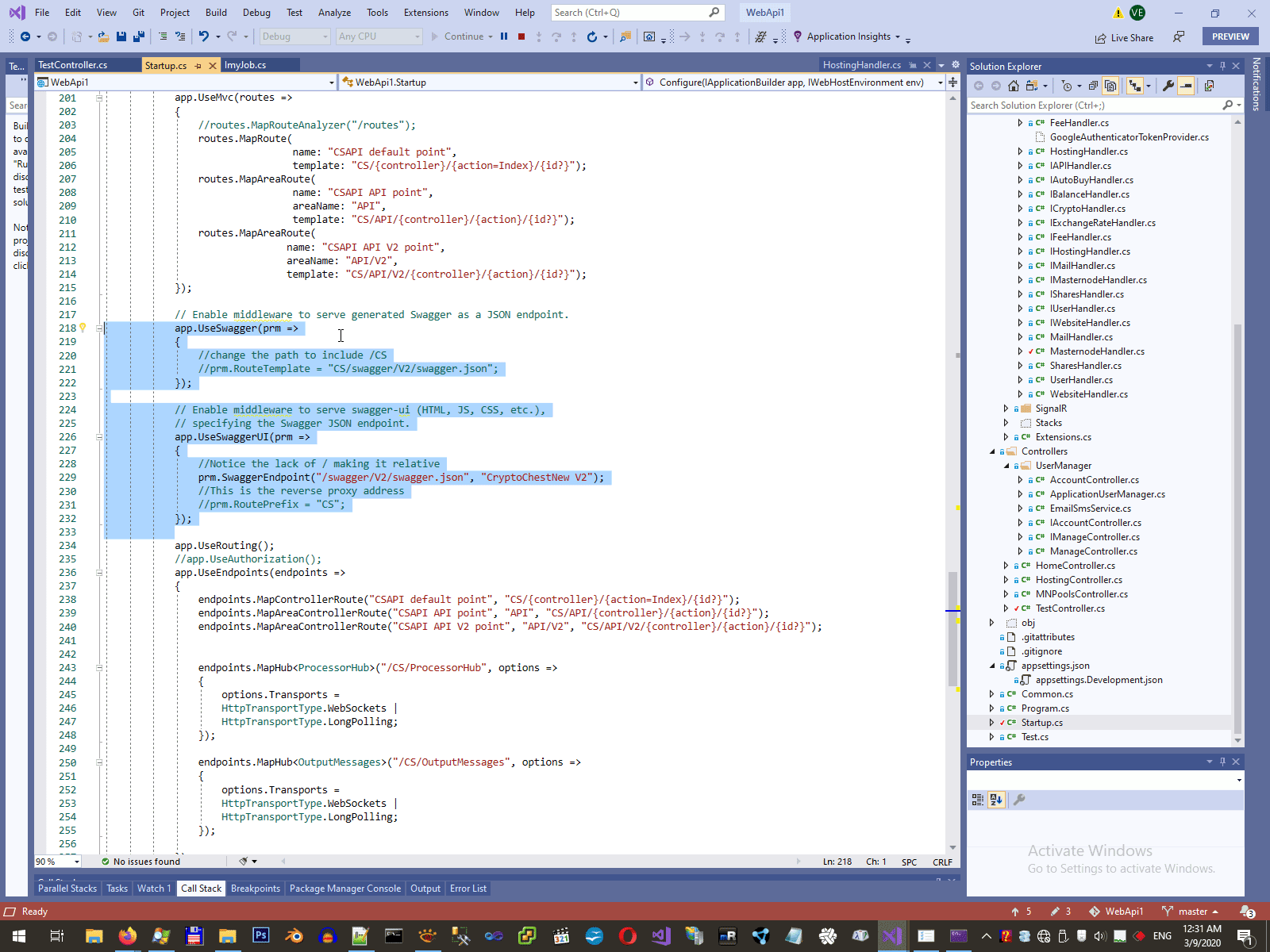Toggle Preview Selected Items in Solution Explorer
The image size is (1270, 952).
(1186, 86)
